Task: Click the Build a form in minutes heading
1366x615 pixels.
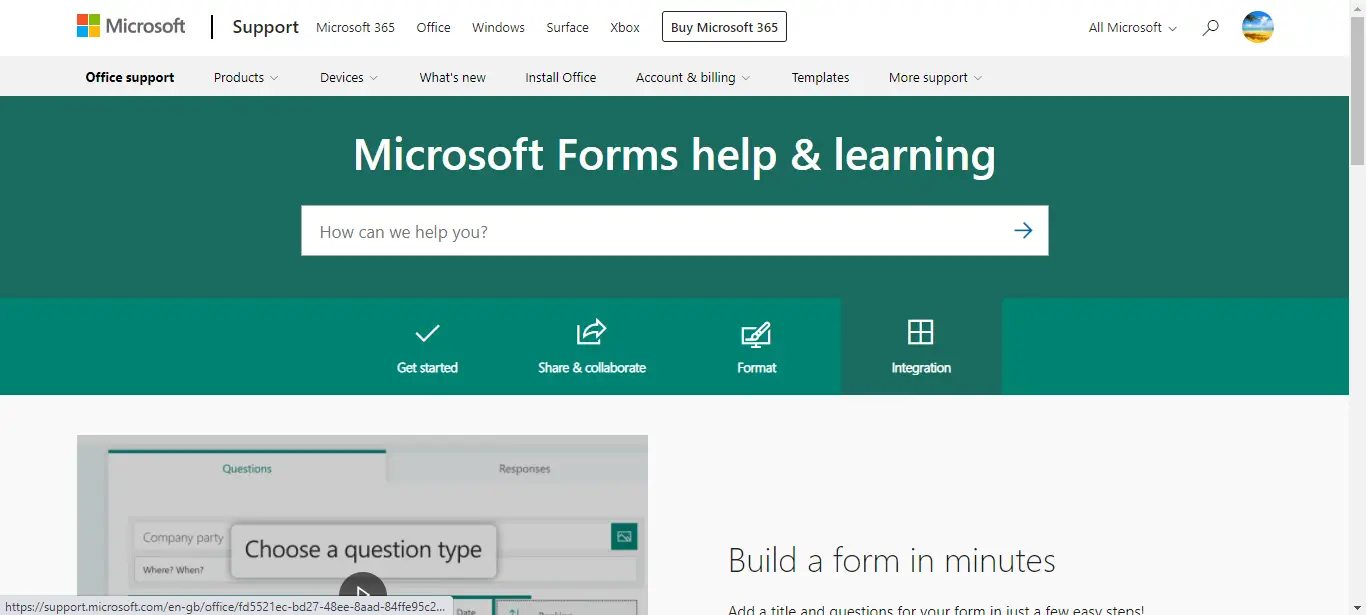Action: [892, 561]
